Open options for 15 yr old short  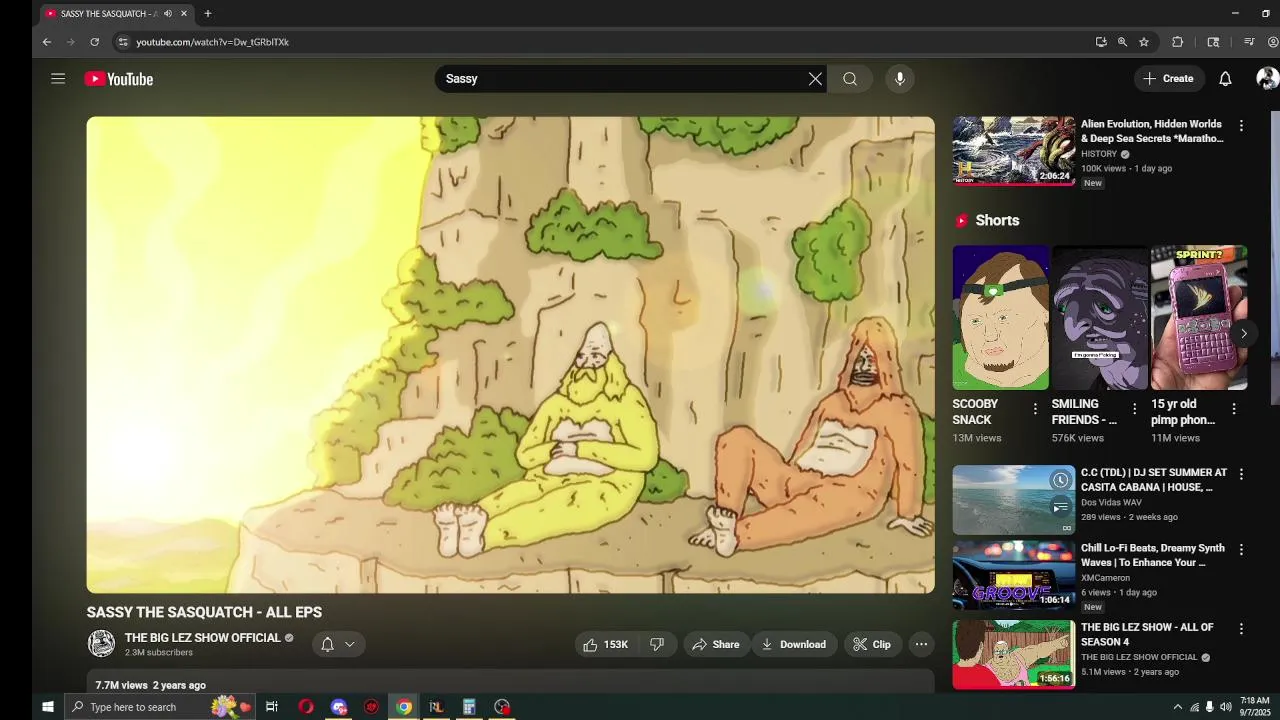pyautogui.click(x=1234, y=409)
